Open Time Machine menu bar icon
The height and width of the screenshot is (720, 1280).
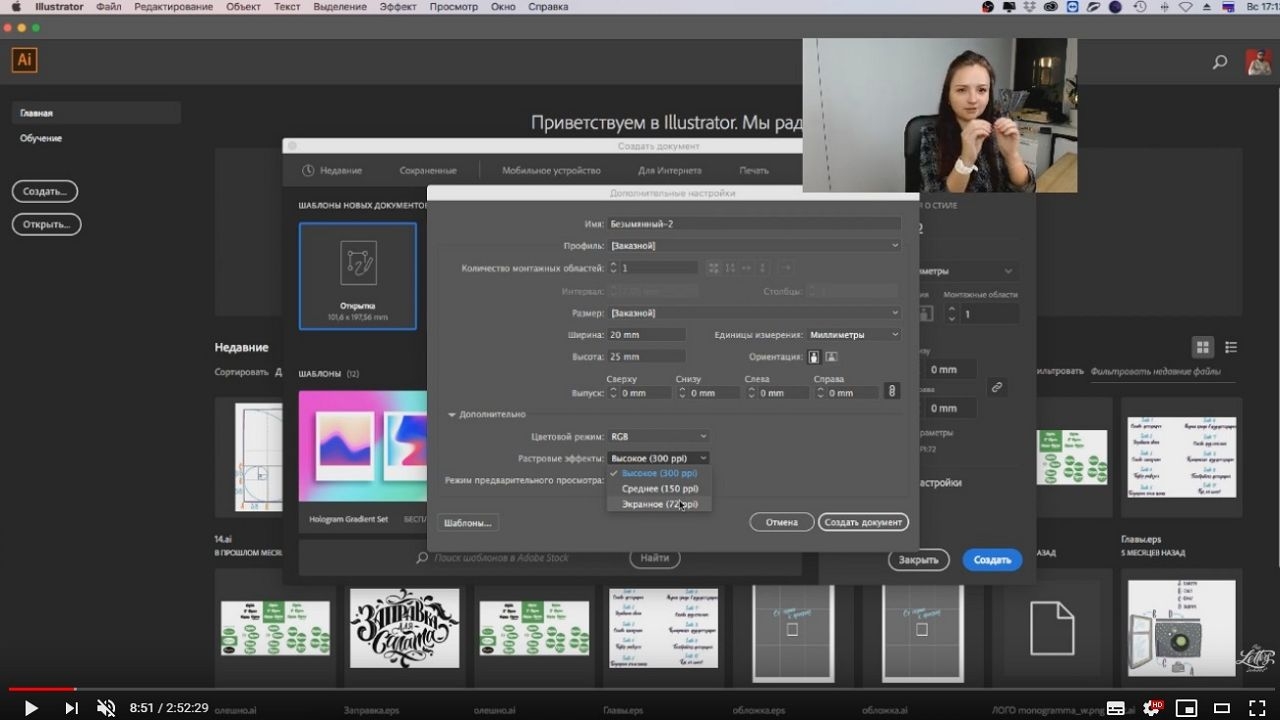pos(1140,7)
